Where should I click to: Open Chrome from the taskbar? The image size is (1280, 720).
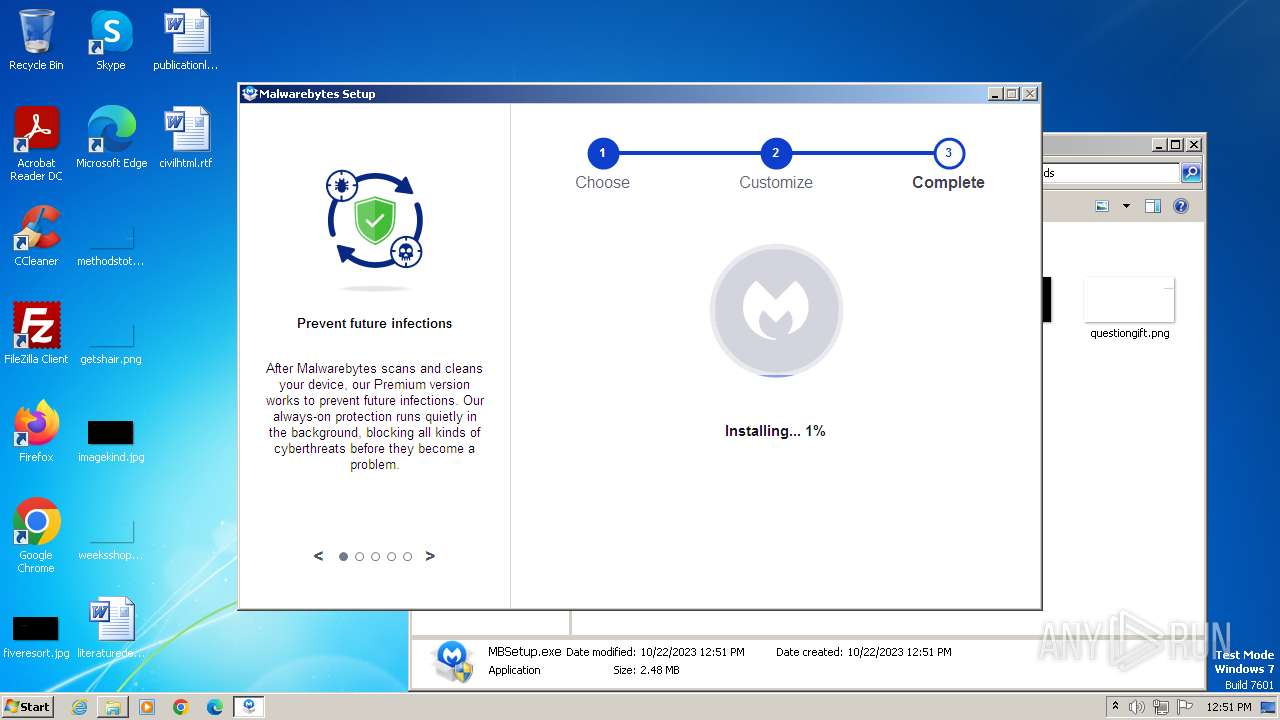181,707
